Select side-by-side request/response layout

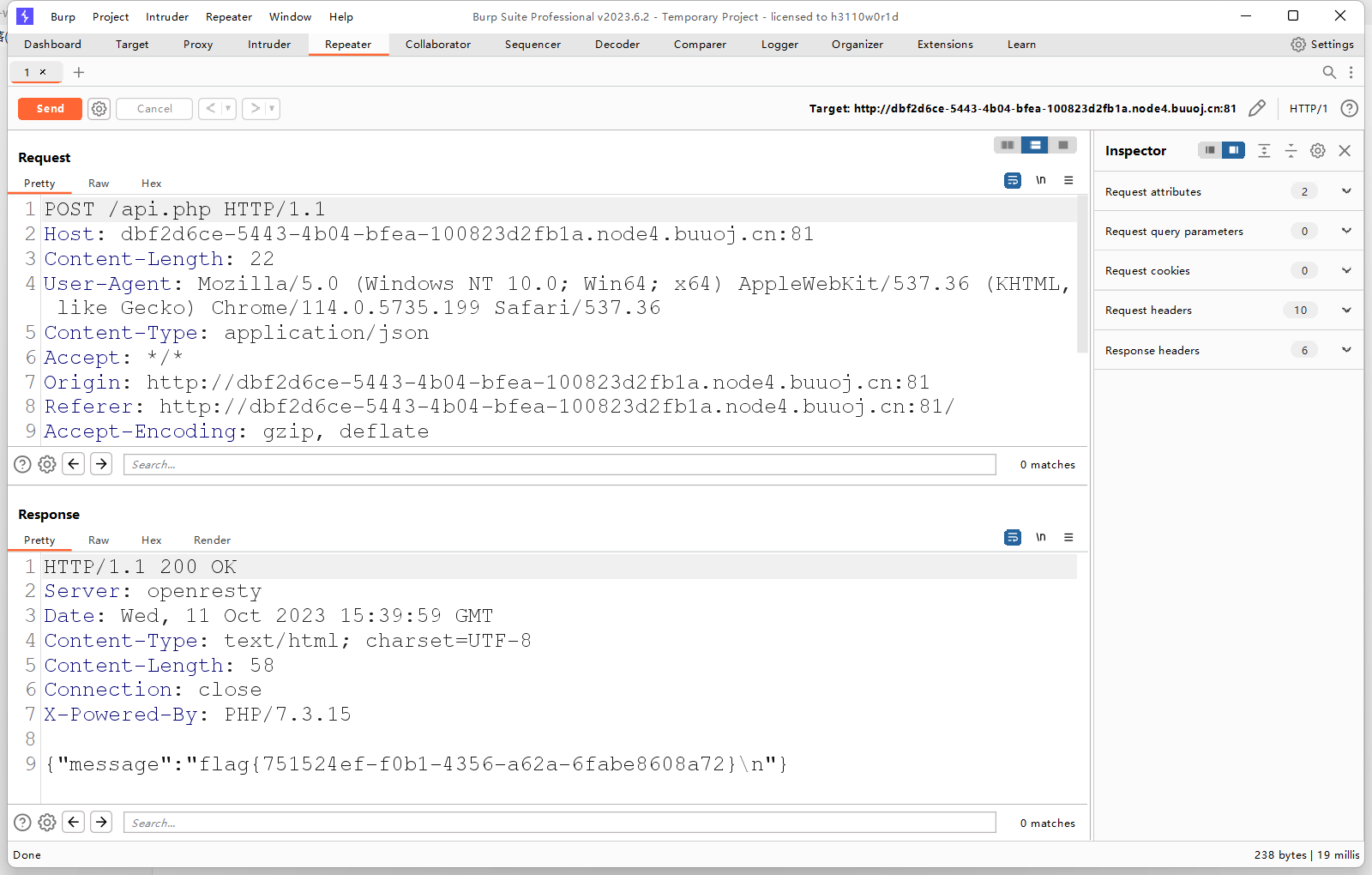pos(1008,145)
